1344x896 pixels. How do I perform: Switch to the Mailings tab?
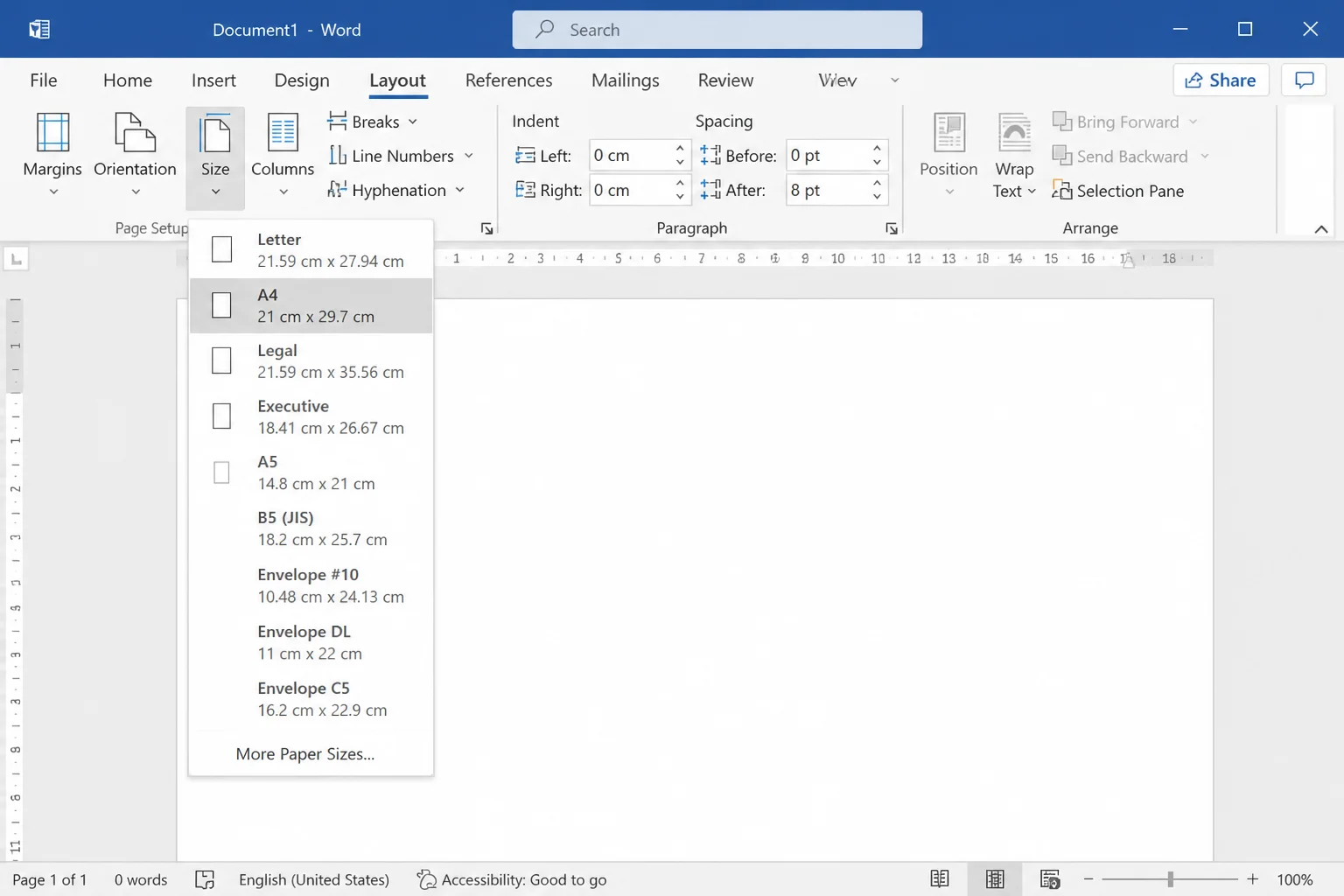[625, 80]
